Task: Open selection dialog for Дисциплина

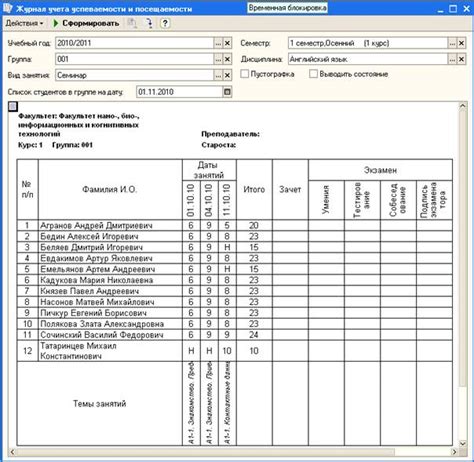Action: click(x=452, y=59)
